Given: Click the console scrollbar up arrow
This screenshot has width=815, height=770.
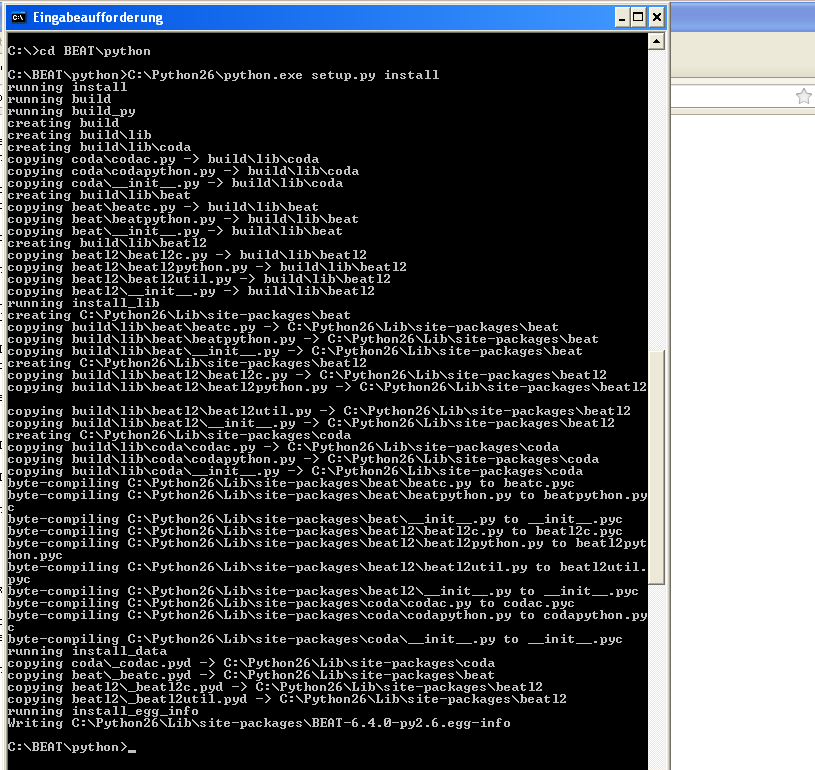Looking at the screenshot, I should pos(656,41).
